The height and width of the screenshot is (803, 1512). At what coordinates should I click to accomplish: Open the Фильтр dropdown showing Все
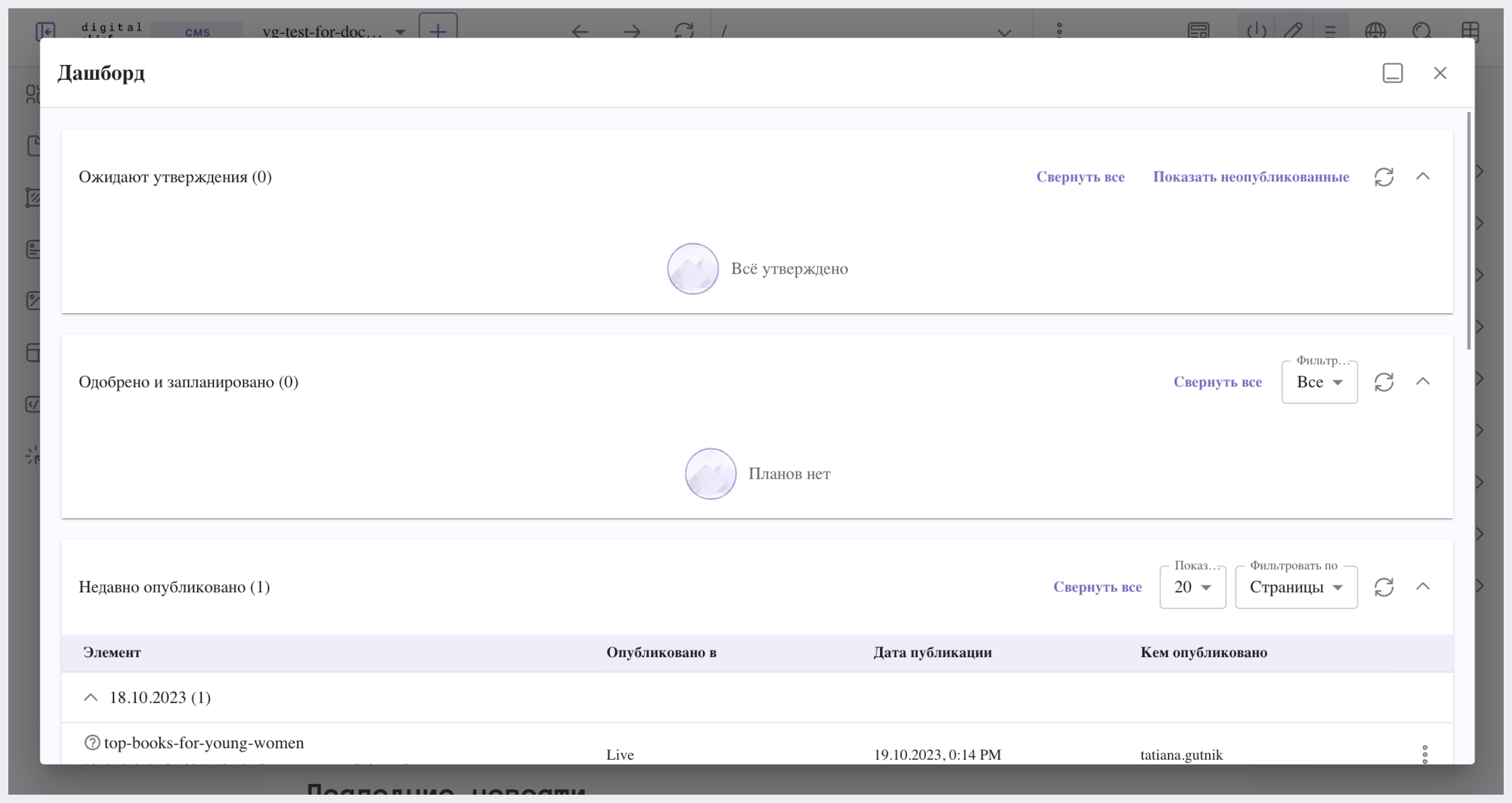tap(1319, 382)
